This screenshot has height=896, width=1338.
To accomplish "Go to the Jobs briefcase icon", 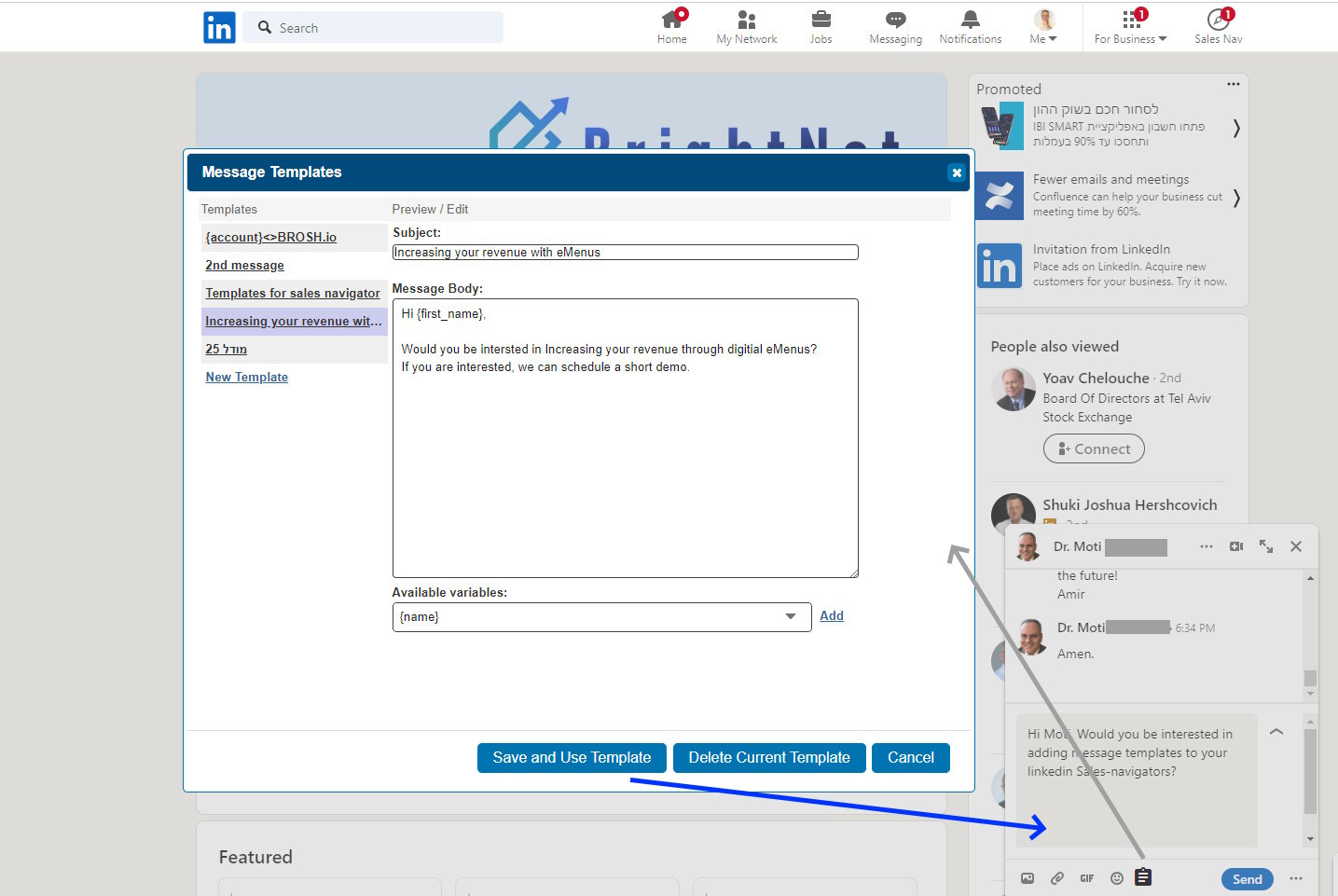I will tap(821, 28).
